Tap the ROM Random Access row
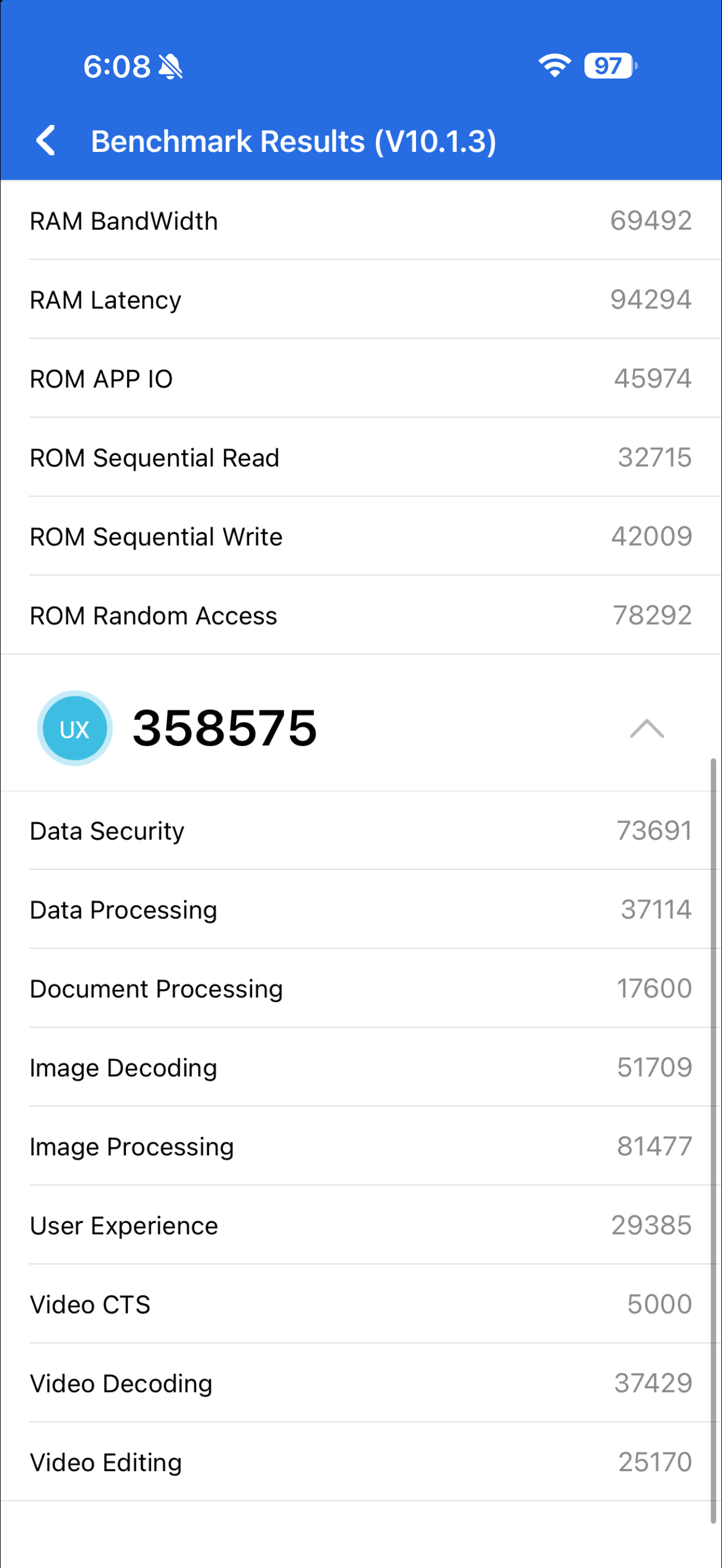 coord(360,616)
